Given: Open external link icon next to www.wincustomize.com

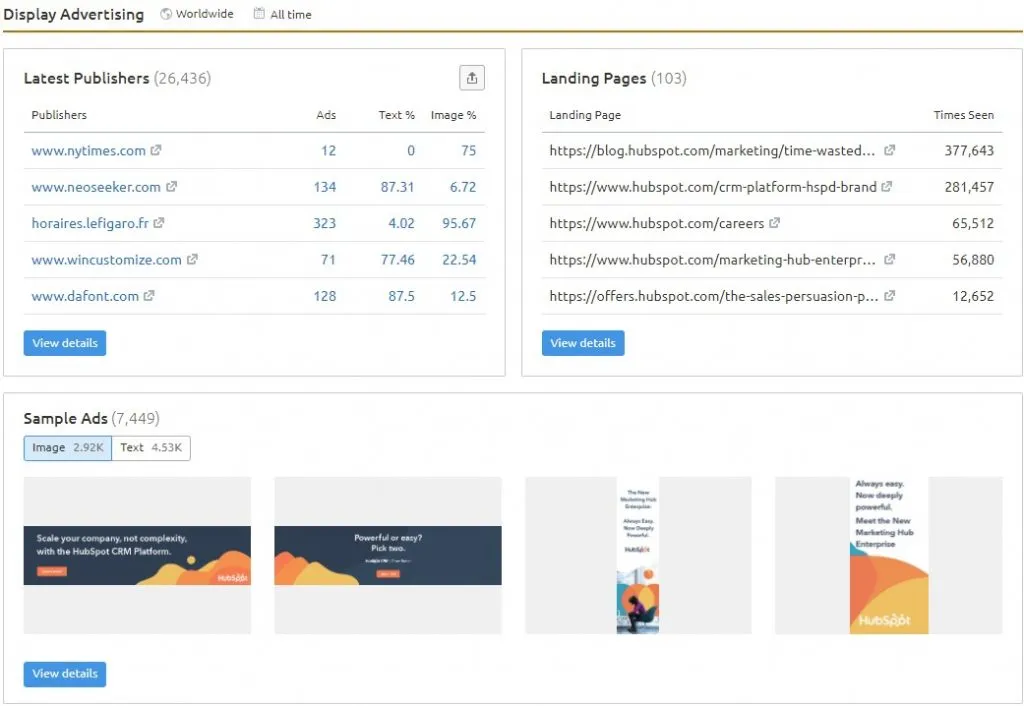Looking at the screenshot, I should pyautogui.click(x=192, y=260).
